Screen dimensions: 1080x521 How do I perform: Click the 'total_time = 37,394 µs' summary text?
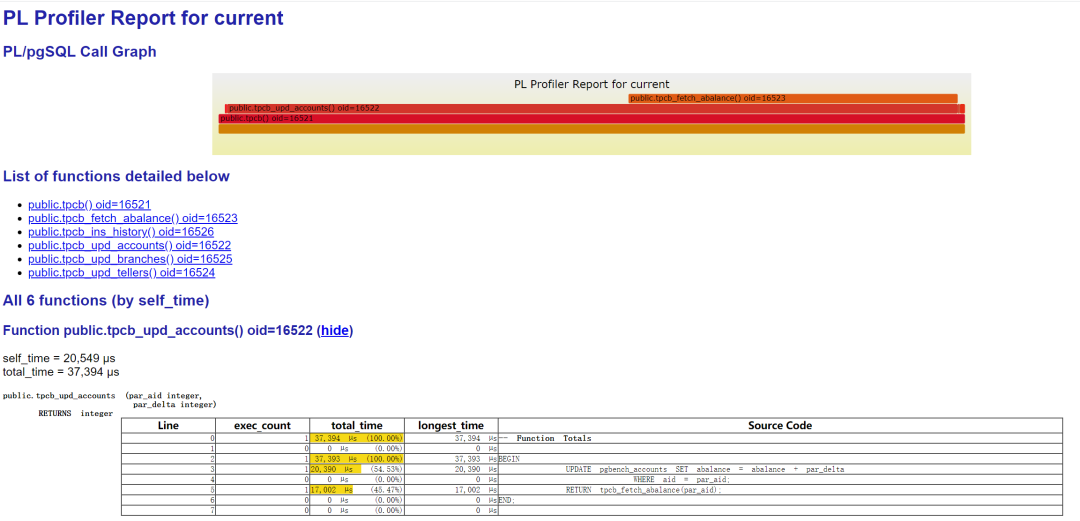click(61, 372)
